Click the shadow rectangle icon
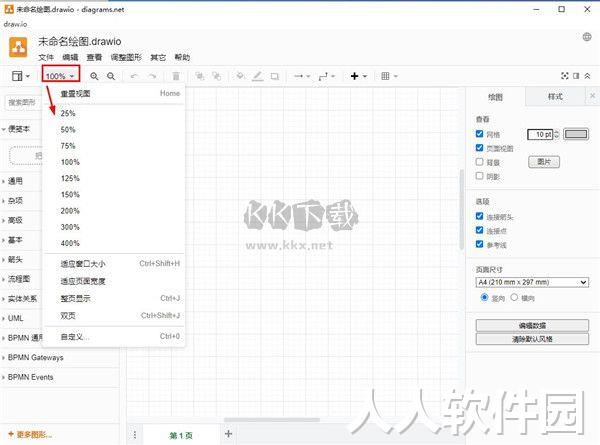The width and height of the screenshot is (600, 445). [275, 76]
